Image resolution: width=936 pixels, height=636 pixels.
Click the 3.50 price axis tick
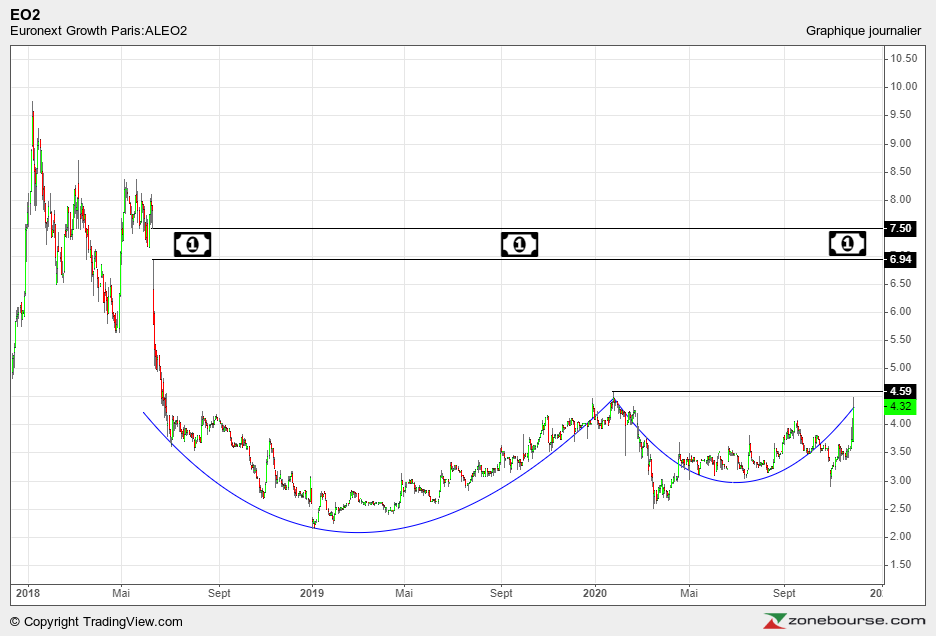[901, 451]
